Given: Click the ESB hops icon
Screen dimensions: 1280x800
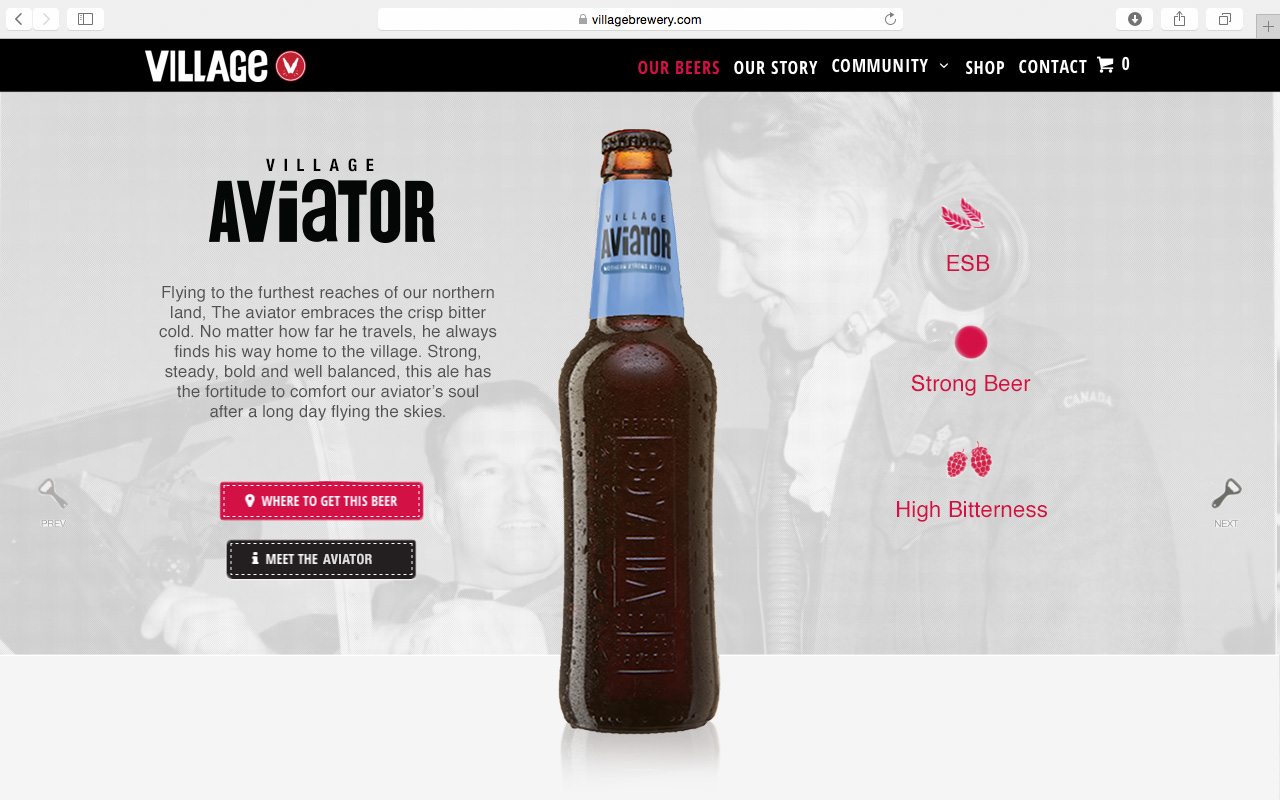Looking at the screenshot, I should click(x=963, y=213).
